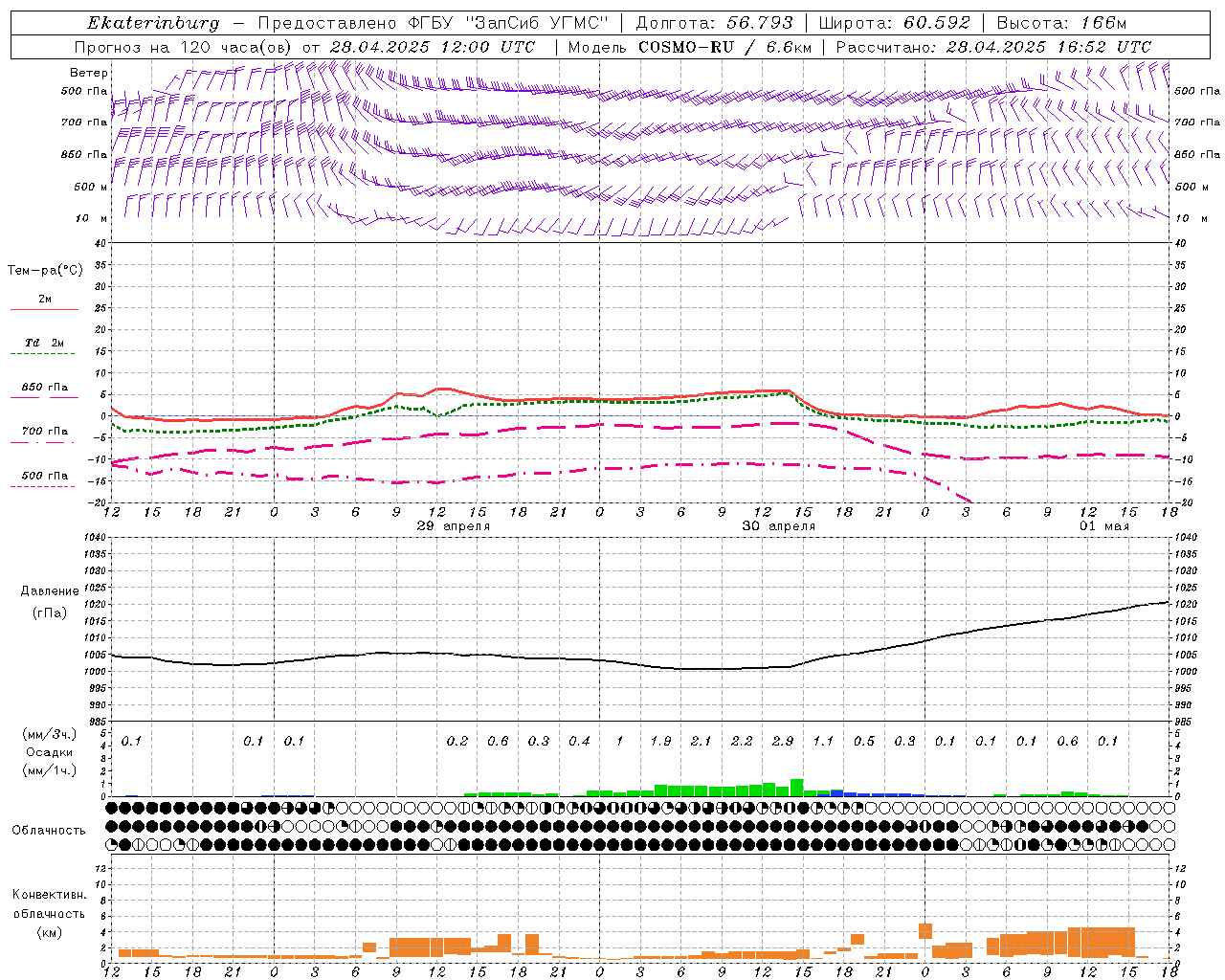
Task: Click the '(мм/3ч.)' precipitation unit label
Action: tap(50, 734)
